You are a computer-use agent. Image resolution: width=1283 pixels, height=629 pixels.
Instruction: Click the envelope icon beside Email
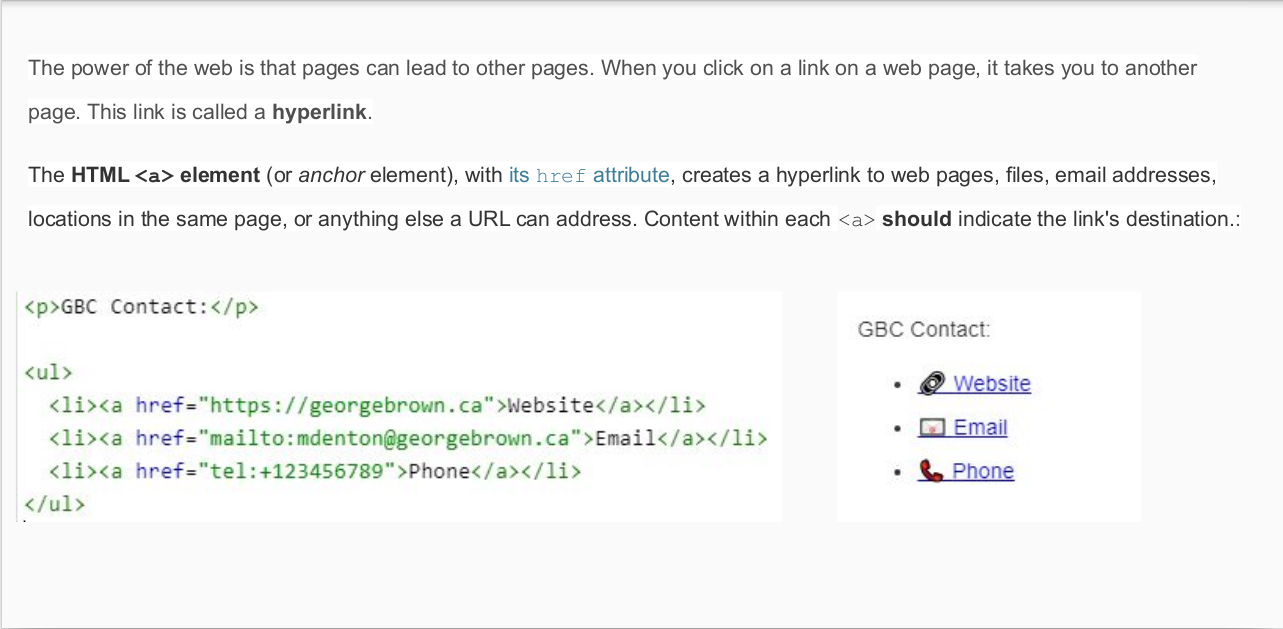coord(932,428)
